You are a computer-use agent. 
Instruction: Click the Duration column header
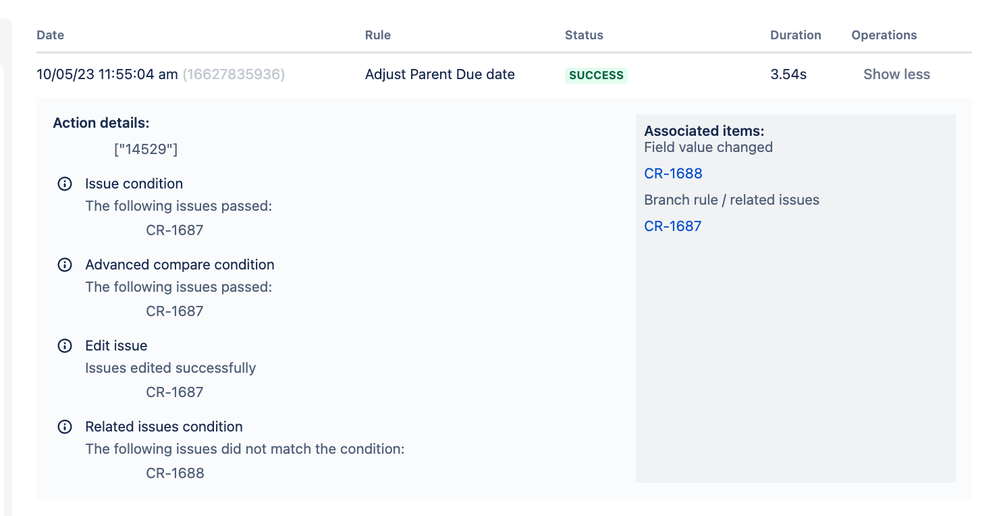pos(795,35)
